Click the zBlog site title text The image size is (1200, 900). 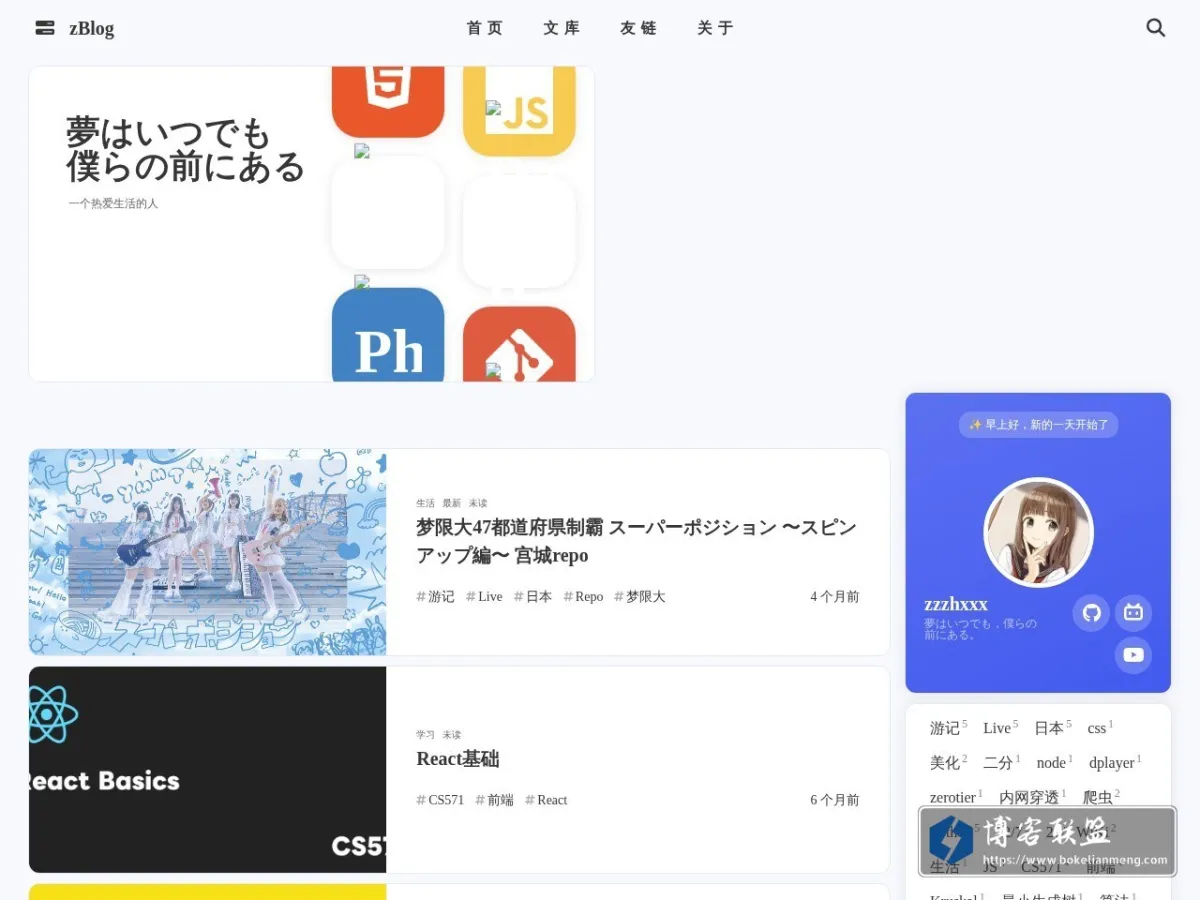click(91, 28)
